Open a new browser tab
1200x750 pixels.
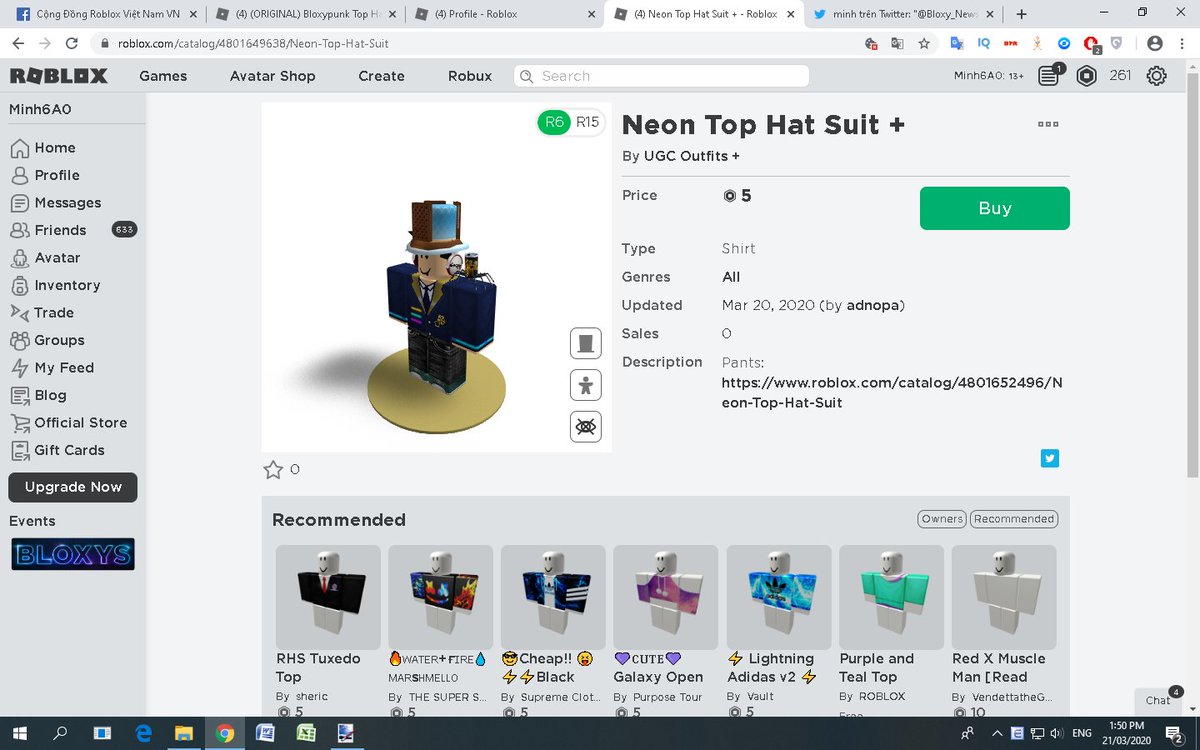pos(1021,14)
